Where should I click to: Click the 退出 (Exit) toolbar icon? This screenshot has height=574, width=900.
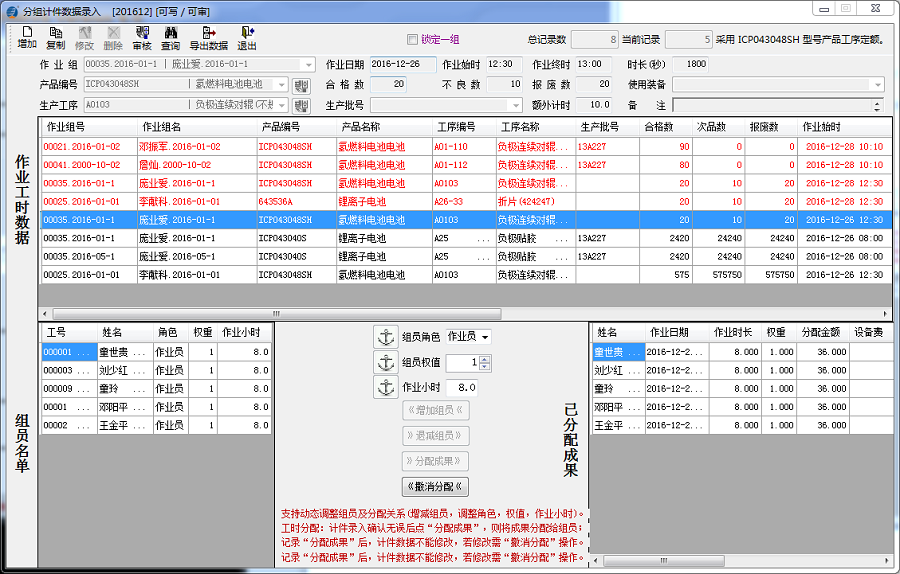(x=246, y=38)
